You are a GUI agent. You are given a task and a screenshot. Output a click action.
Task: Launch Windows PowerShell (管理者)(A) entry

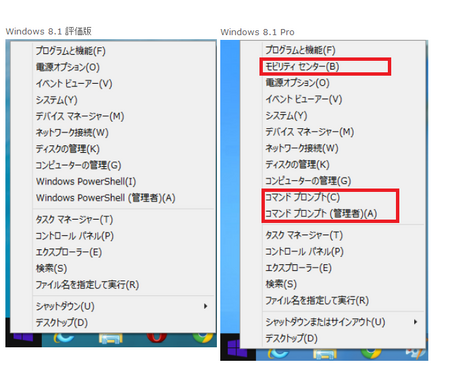click(113, 198)
